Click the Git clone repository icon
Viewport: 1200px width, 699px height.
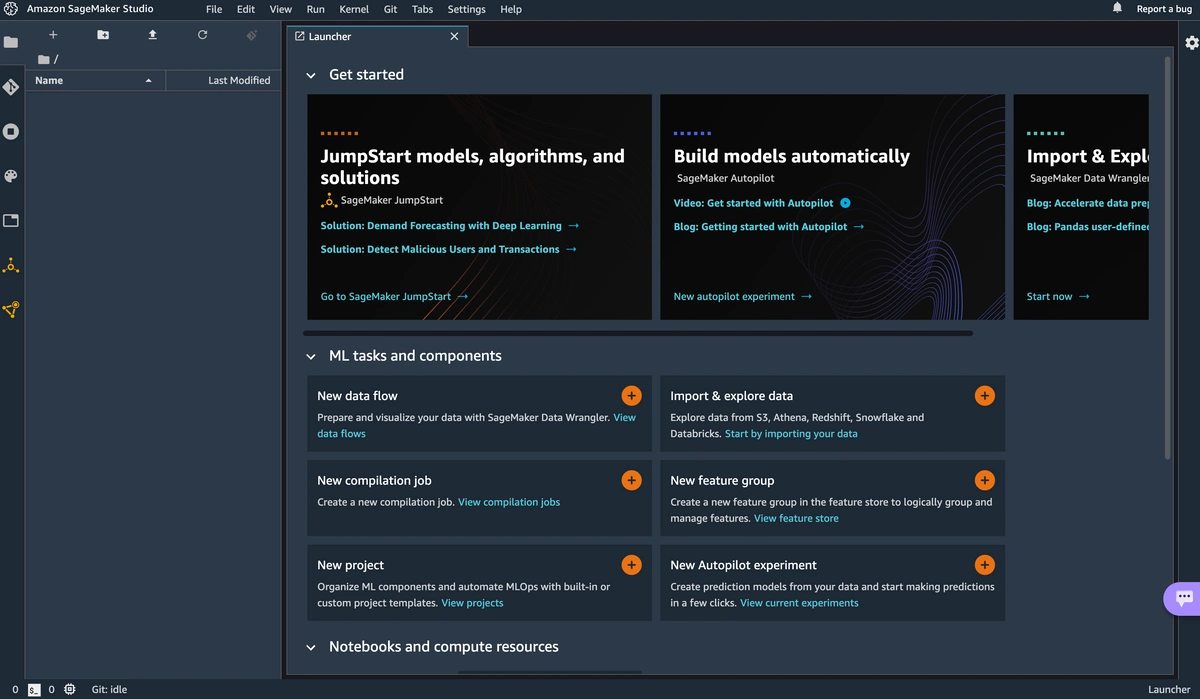click(x=252, y=35)
